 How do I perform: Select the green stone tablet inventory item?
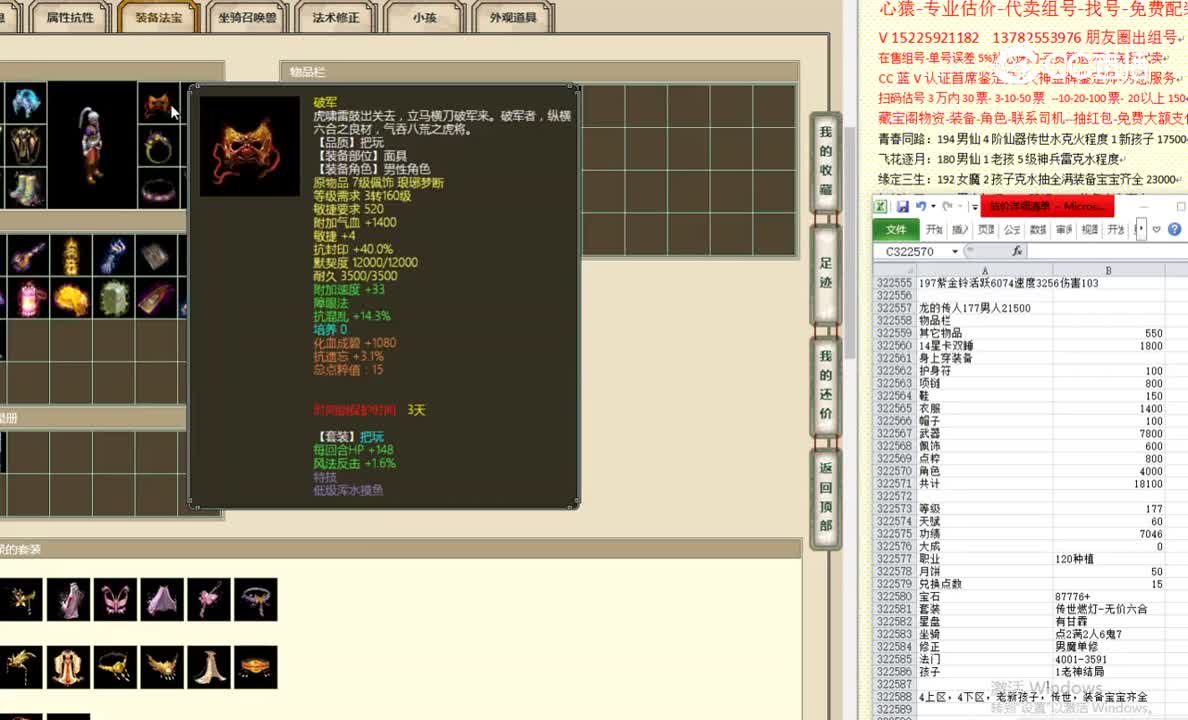[x=114, y=298]
